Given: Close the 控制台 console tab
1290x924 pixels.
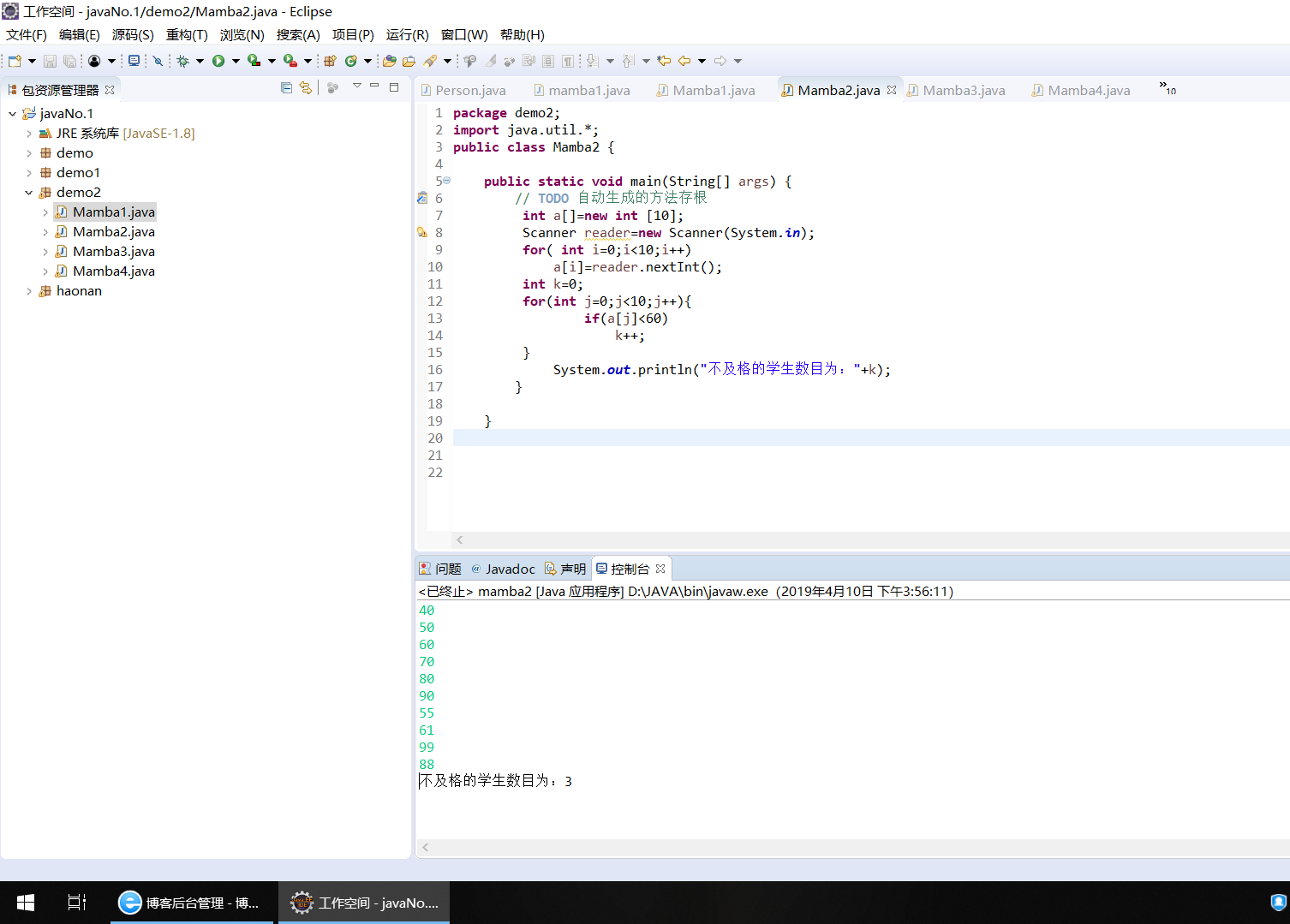Looking at the screenshot, I should [660, 569].
